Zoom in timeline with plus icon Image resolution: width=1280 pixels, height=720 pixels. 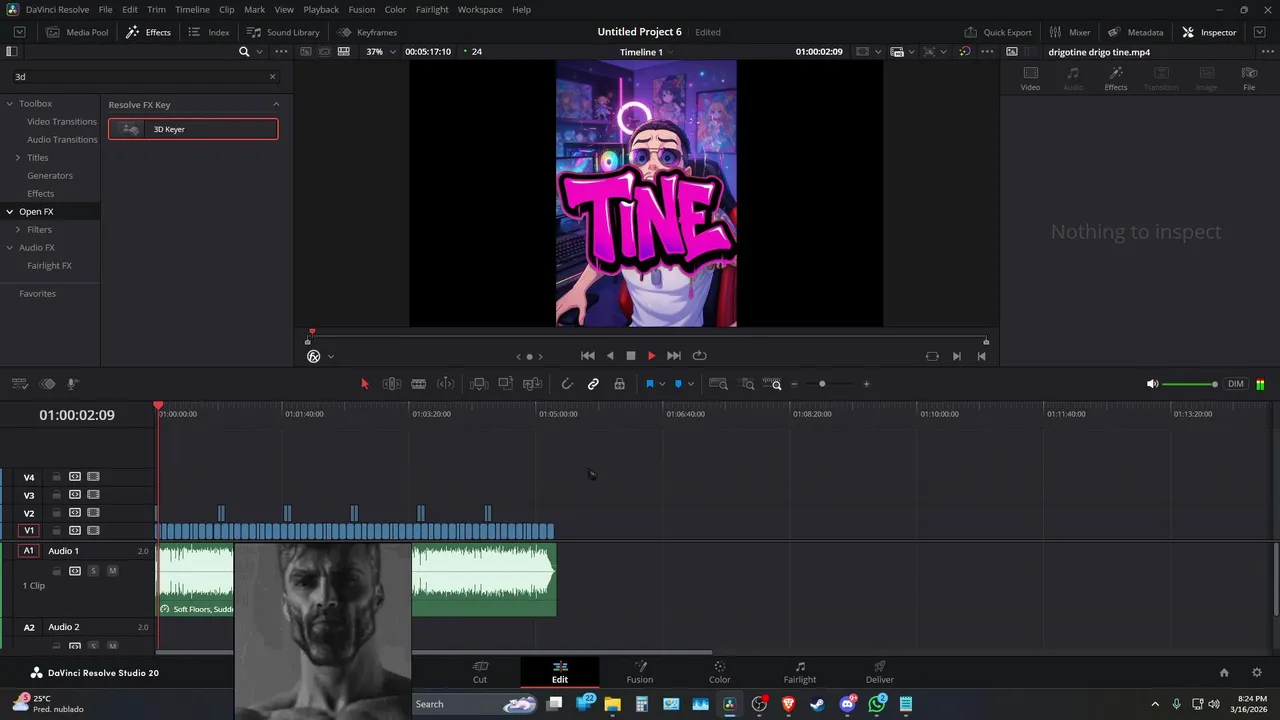[866, 384]
